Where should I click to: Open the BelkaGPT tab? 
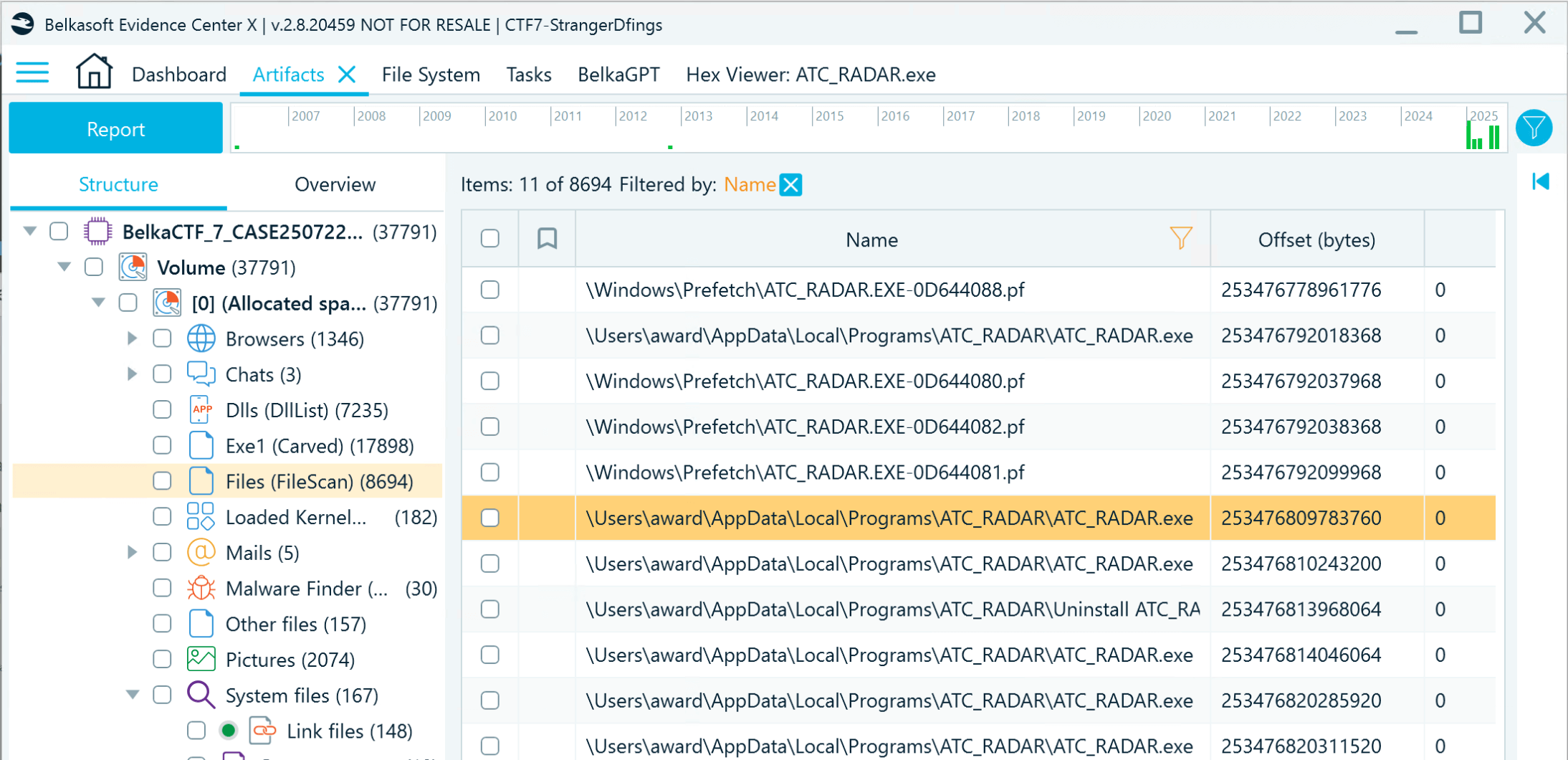tap(618, 75)
